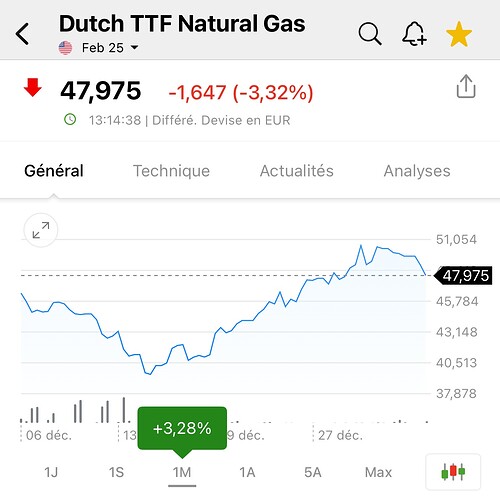Switch to the Actualités tab
The width and height of the screenshot is (500, 500).
pos(297,171)
